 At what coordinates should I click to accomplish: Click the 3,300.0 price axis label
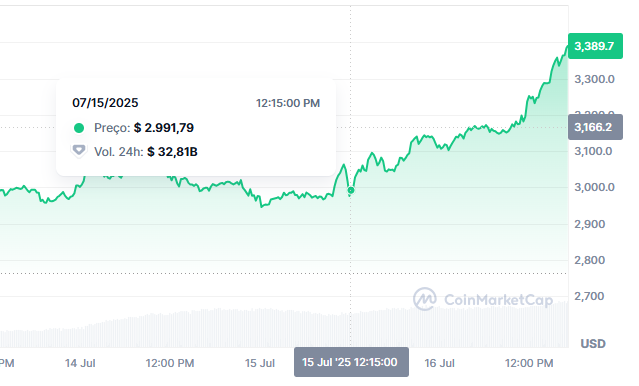594,79
